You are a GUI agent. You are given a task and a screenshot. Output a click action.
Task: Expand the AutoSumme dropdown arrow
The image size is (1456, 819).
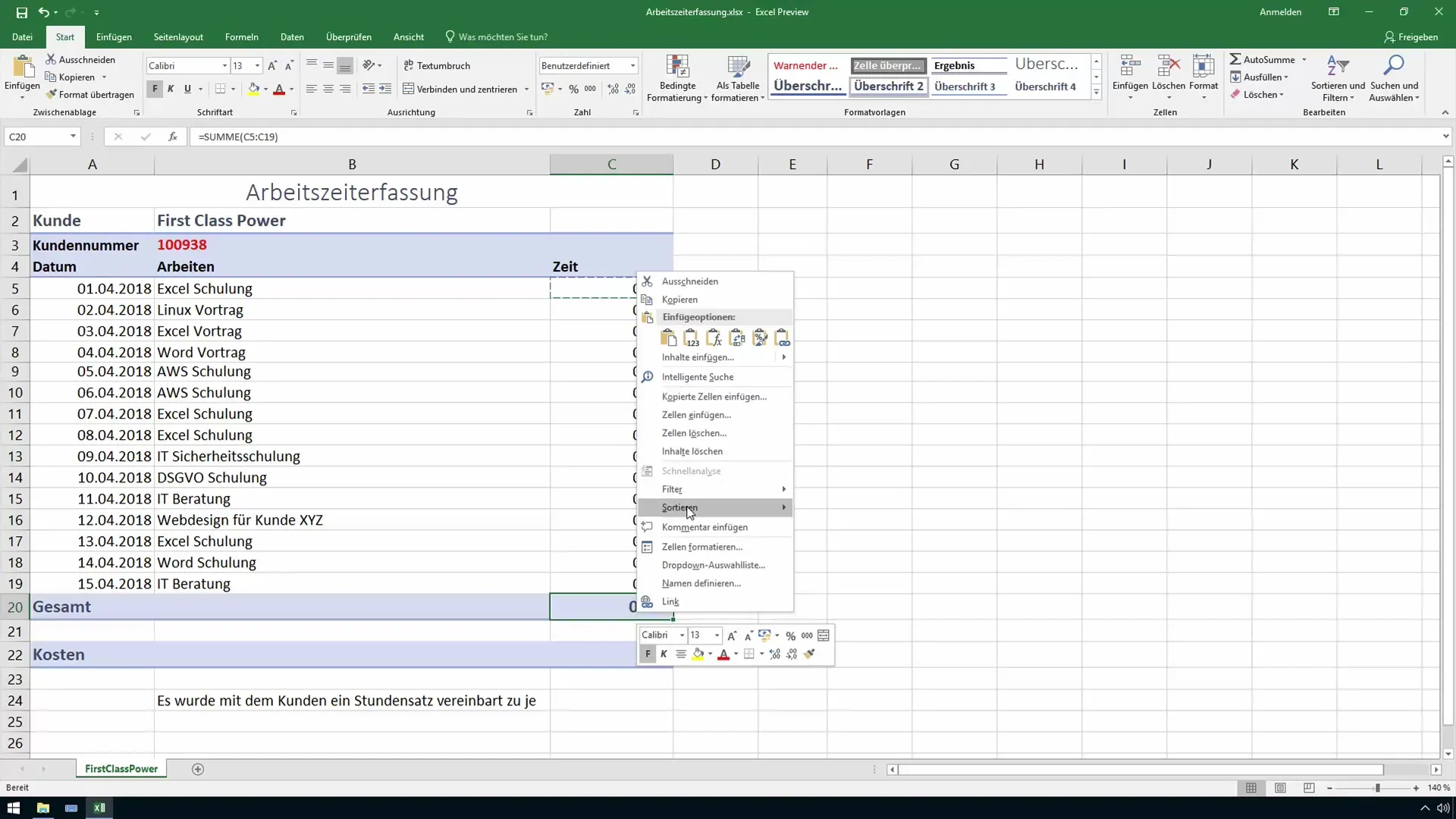tap(1304, 60)
